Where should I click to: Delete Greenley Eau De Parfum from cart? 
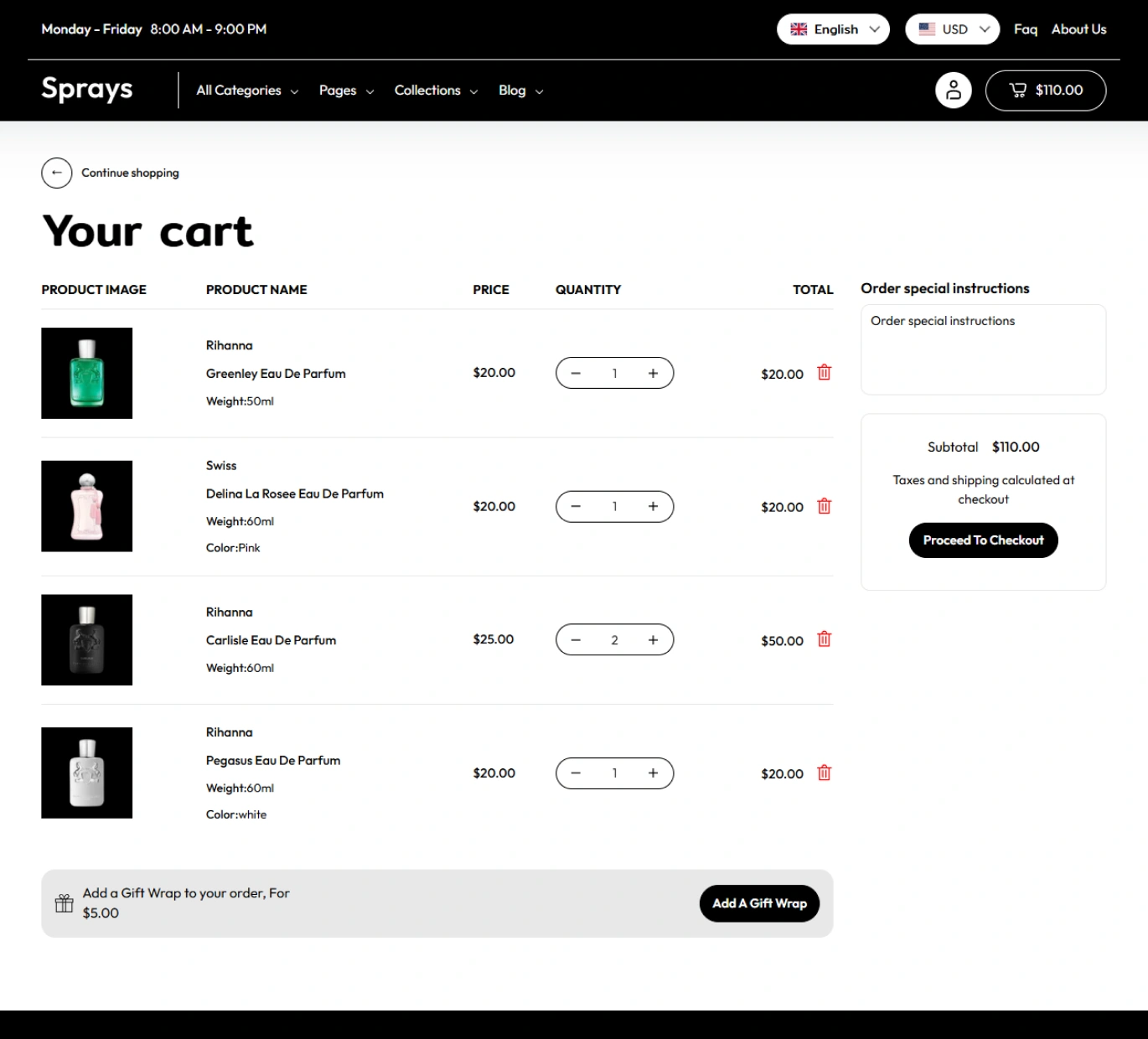tap(825, 373)
